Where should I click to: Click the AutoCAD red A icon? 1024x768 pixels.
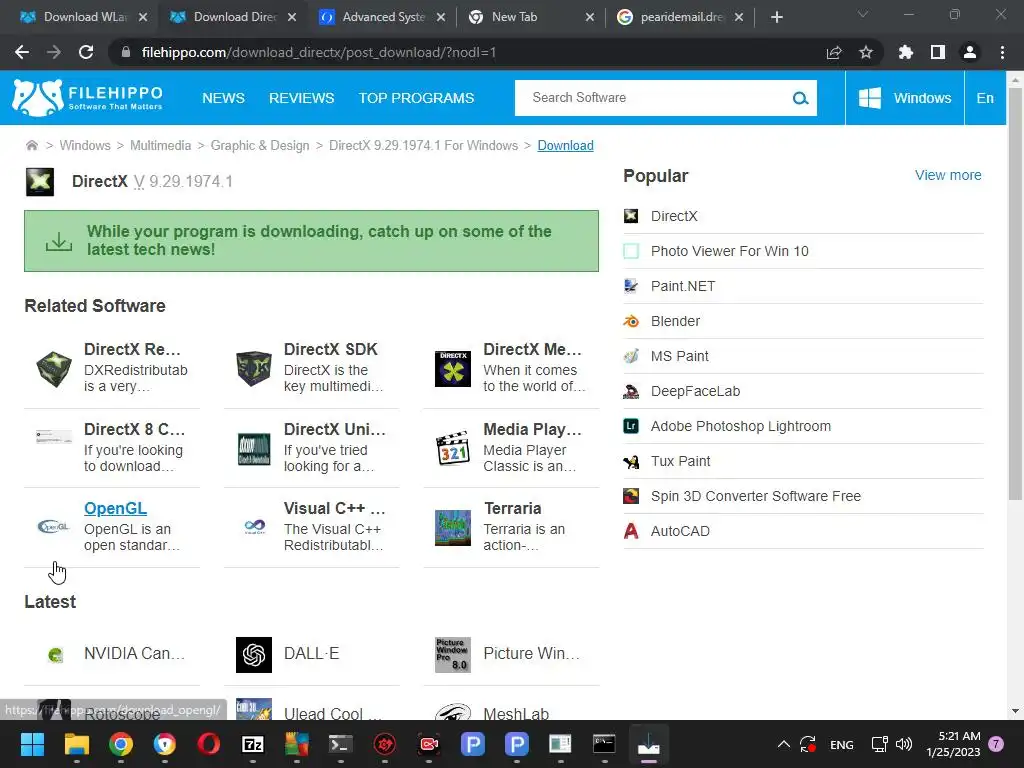point(631,531)
